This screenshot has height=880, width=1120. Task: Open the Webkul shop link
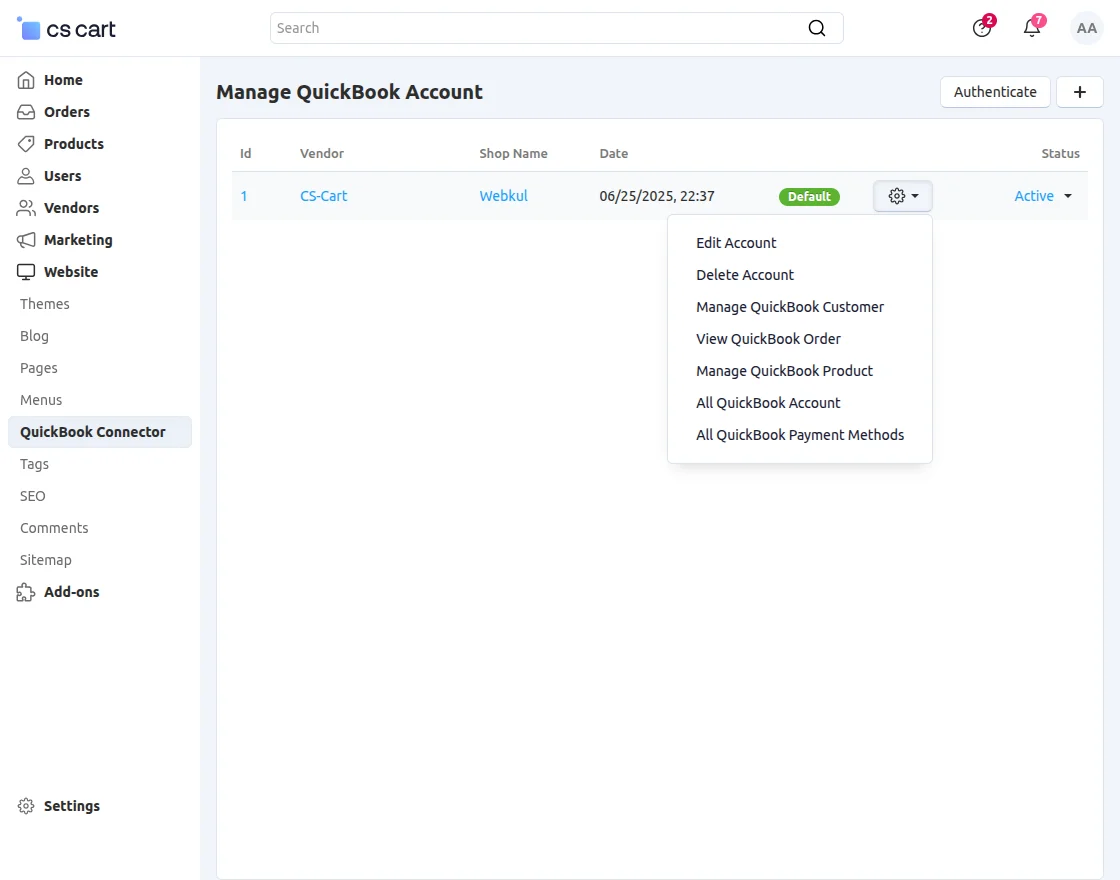click(503, 196)
